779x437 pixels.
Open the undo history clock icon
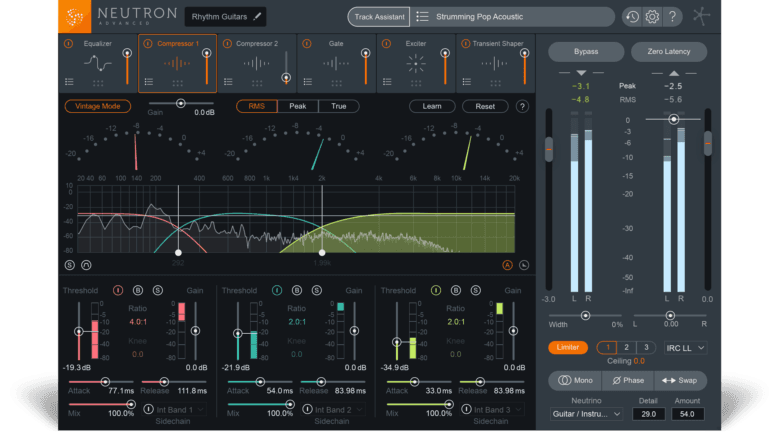pos(632,17)
